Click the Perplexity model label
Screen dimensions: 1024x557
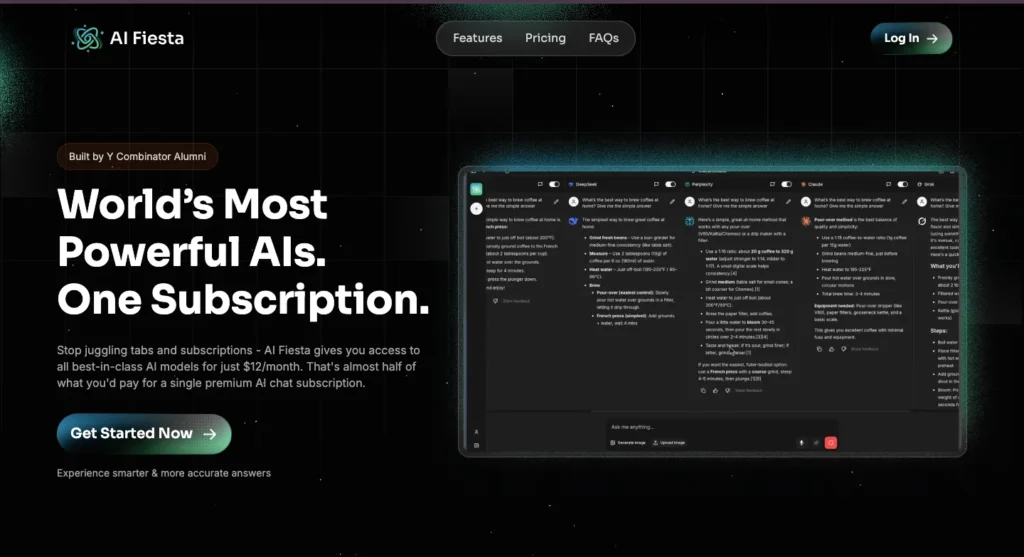pos(702,184)
